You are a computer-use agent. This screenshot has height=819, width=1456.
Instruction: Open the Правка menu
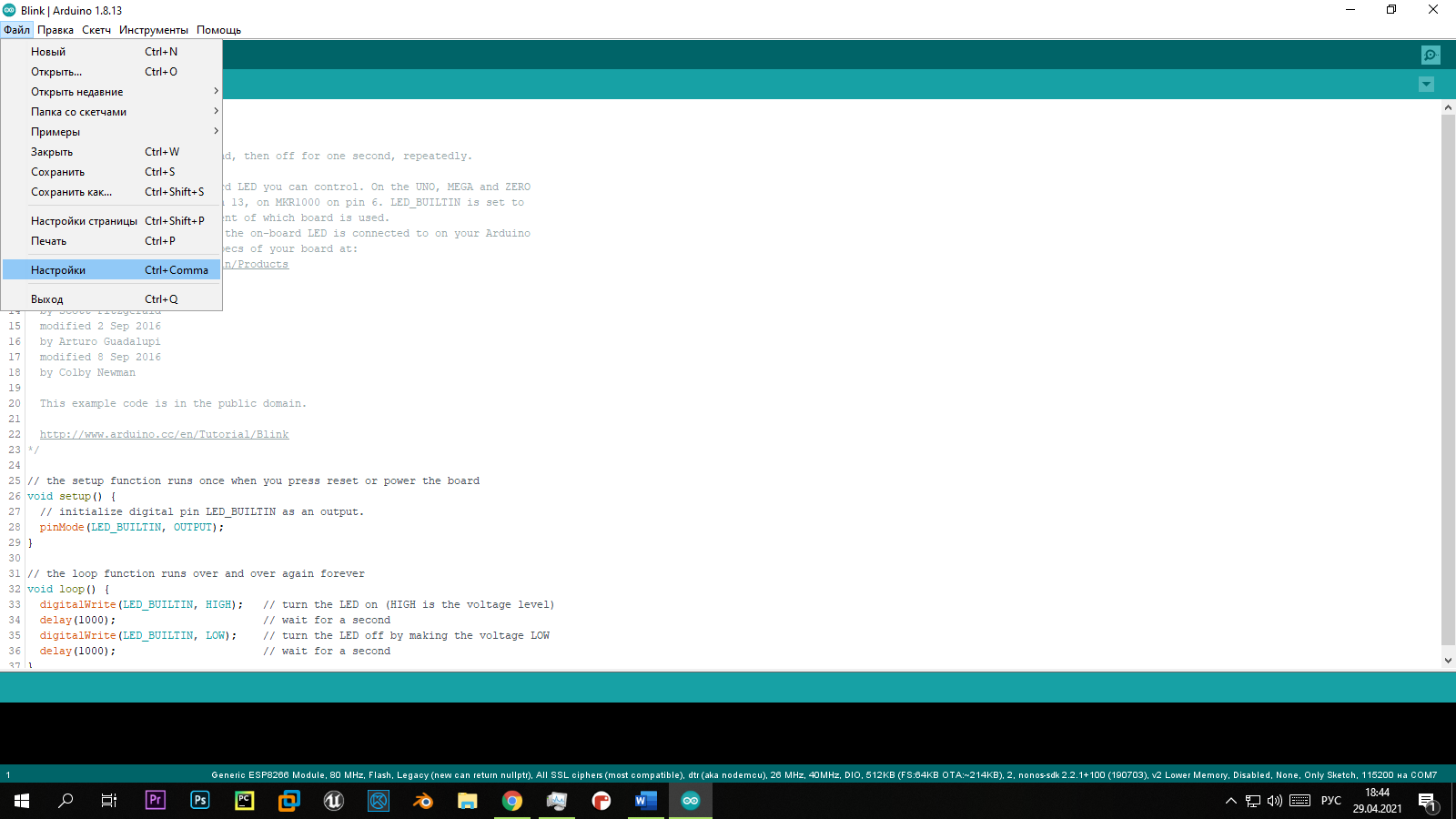point(56,30)
